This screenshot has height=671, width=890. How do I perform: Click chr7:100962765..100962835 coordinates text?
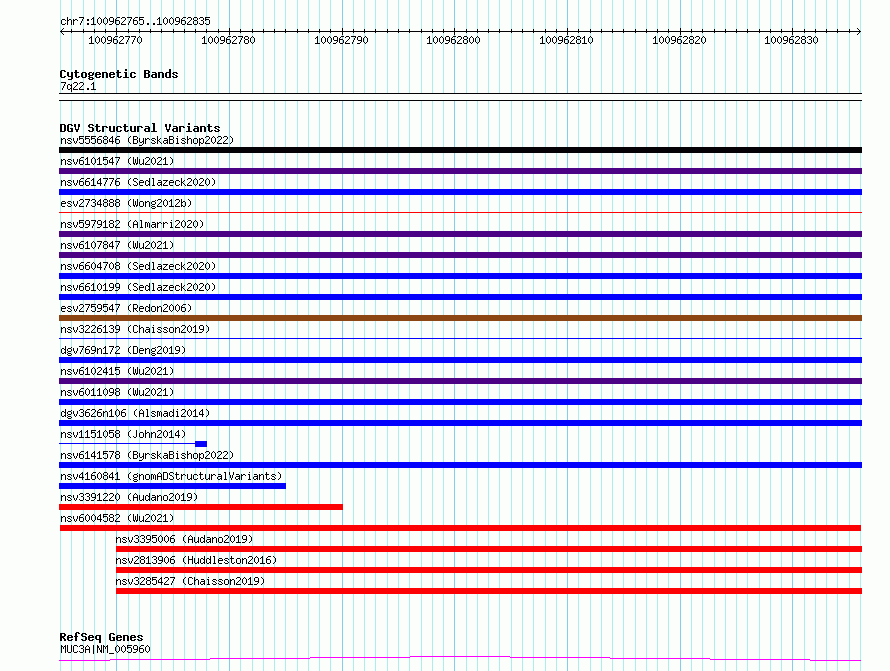click(135, 22)
